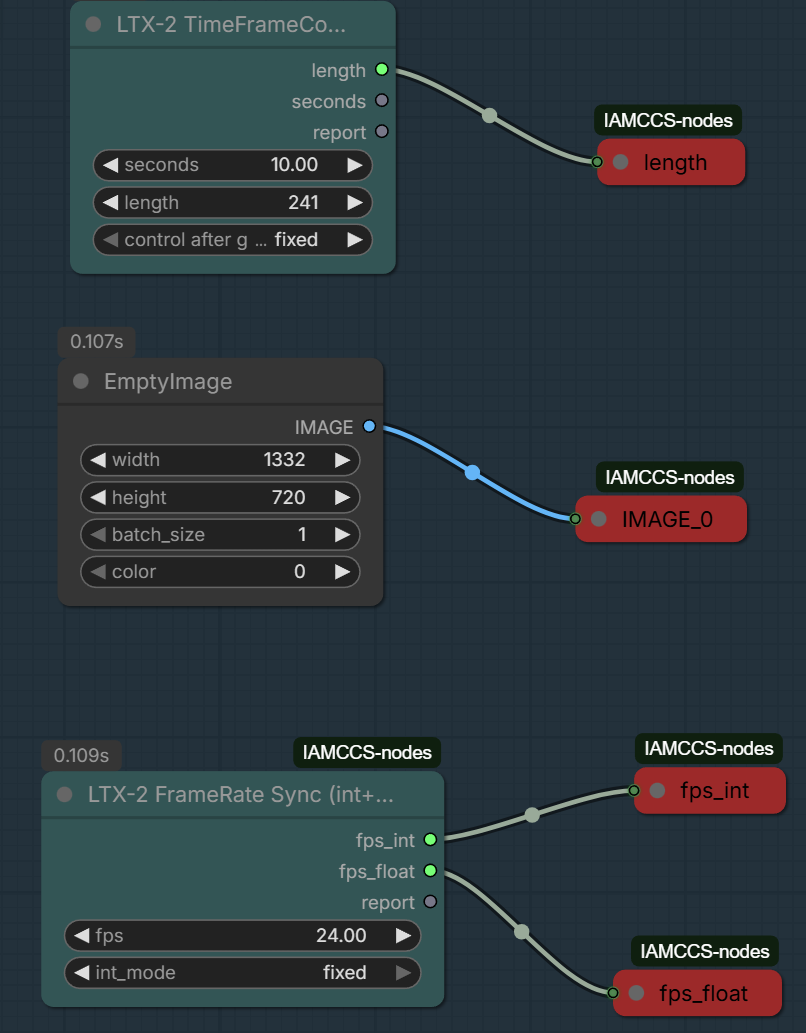This screenshot has width=806, height=1033.
Task: Click the seconds output port on TimeFrame node
Action: click(x=381, y=101)
